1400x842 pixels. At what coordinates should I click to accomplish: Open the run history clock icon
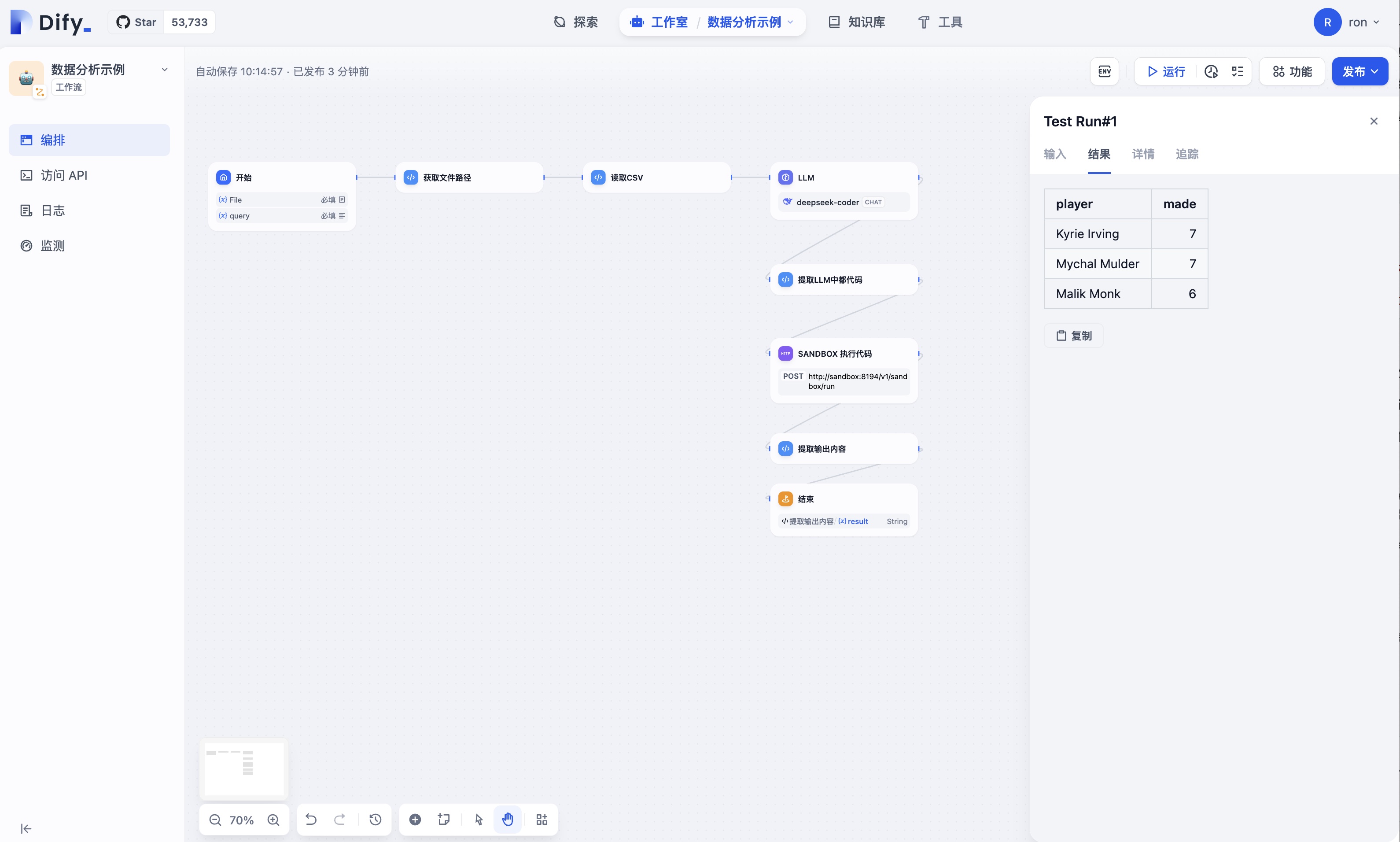pyautogui.click(x=1211, y=71)
